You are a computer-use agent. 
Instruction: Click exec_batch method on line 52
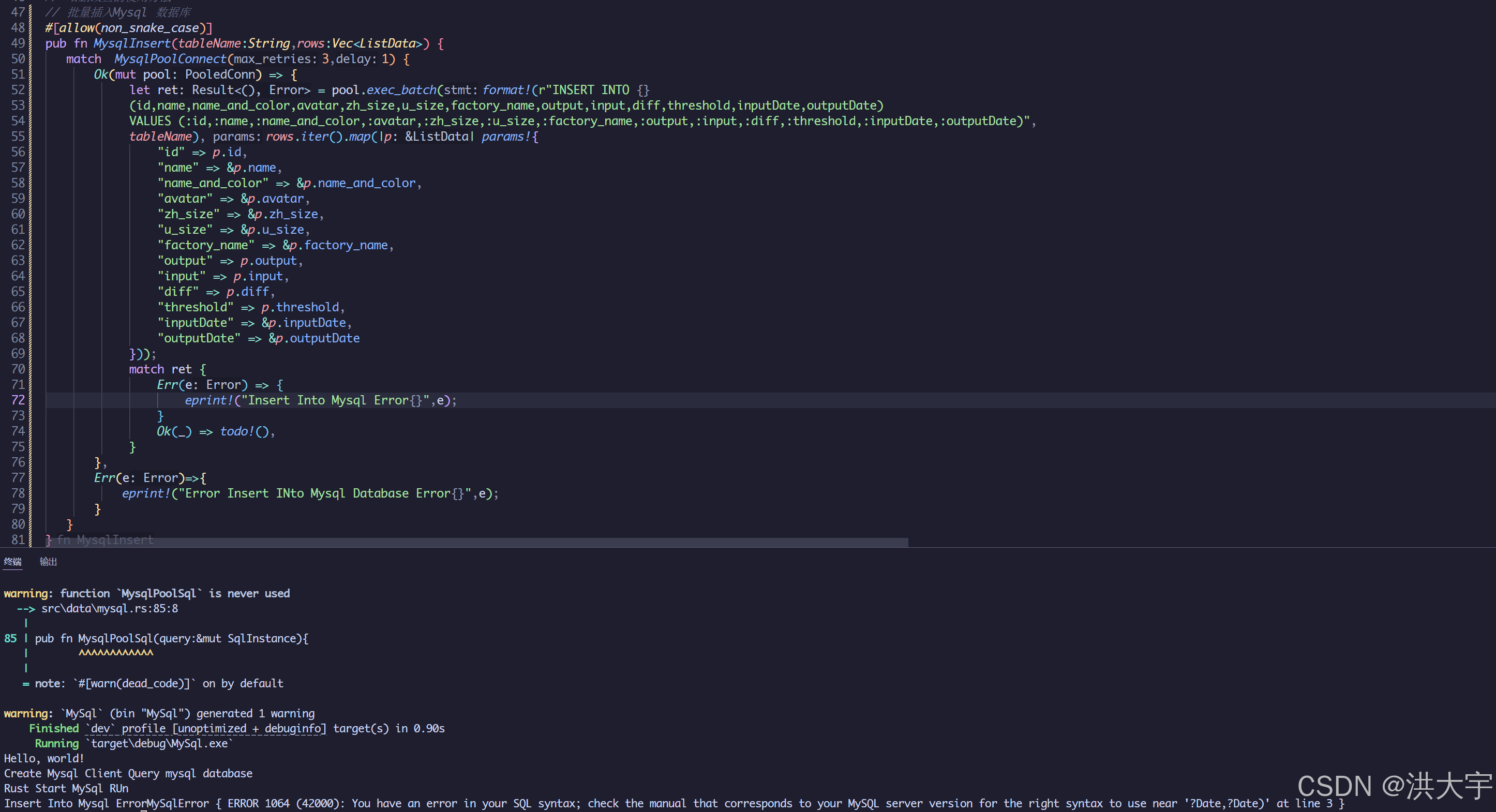(x=401, y=90)
